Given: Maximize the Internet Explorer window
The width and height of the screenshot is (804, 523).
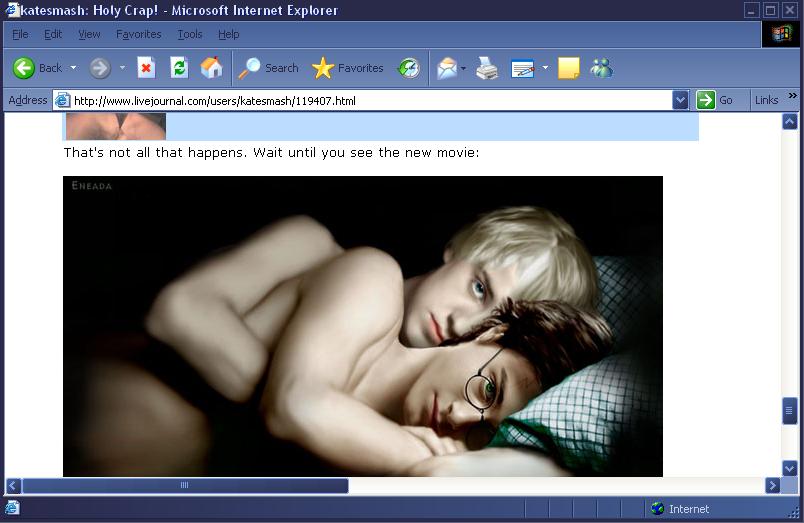Looking at the screenshot, I should 770,10.
